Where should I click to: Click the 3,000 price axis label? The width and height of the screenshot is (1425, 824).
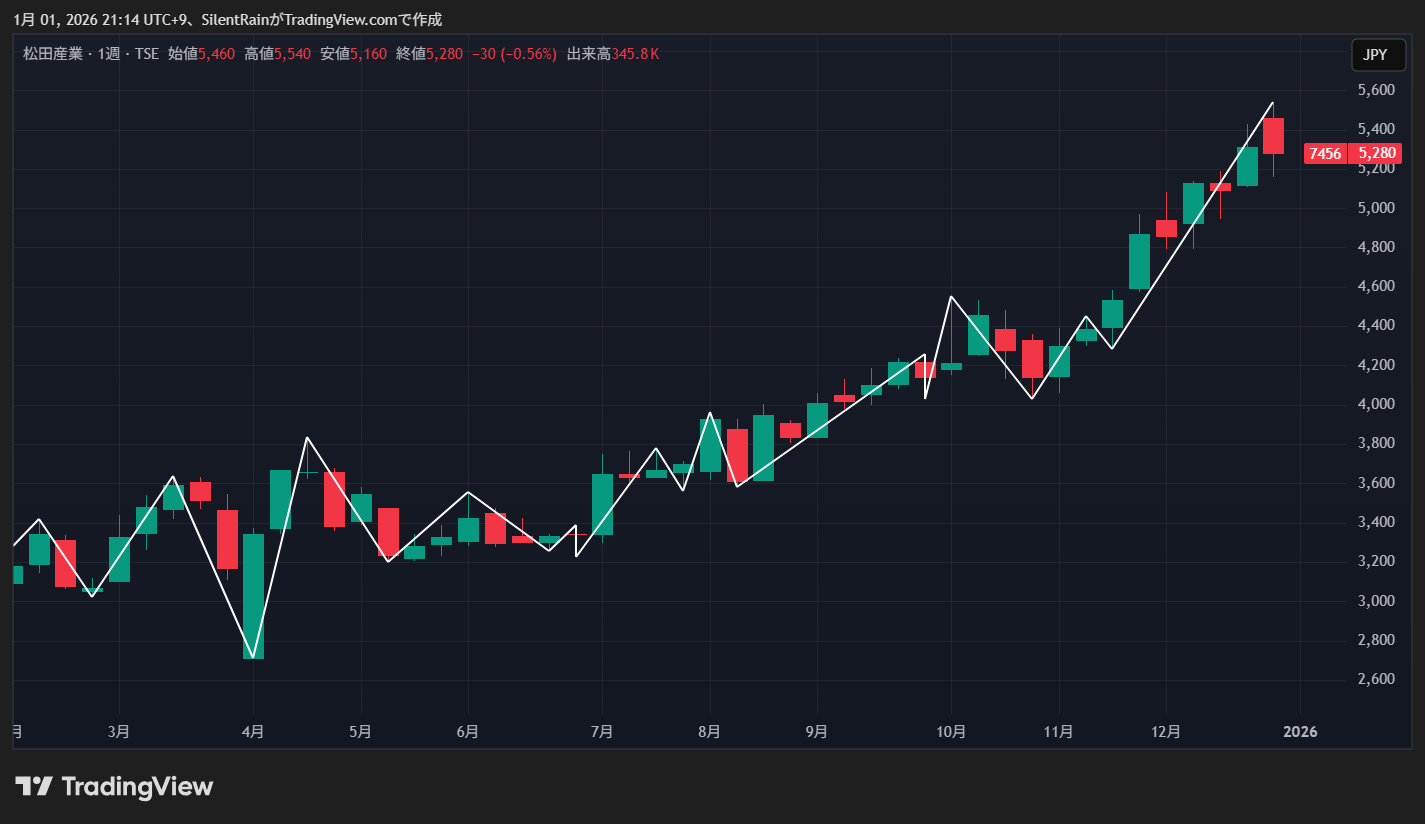pyautogui.click(x=1375, y=601)
